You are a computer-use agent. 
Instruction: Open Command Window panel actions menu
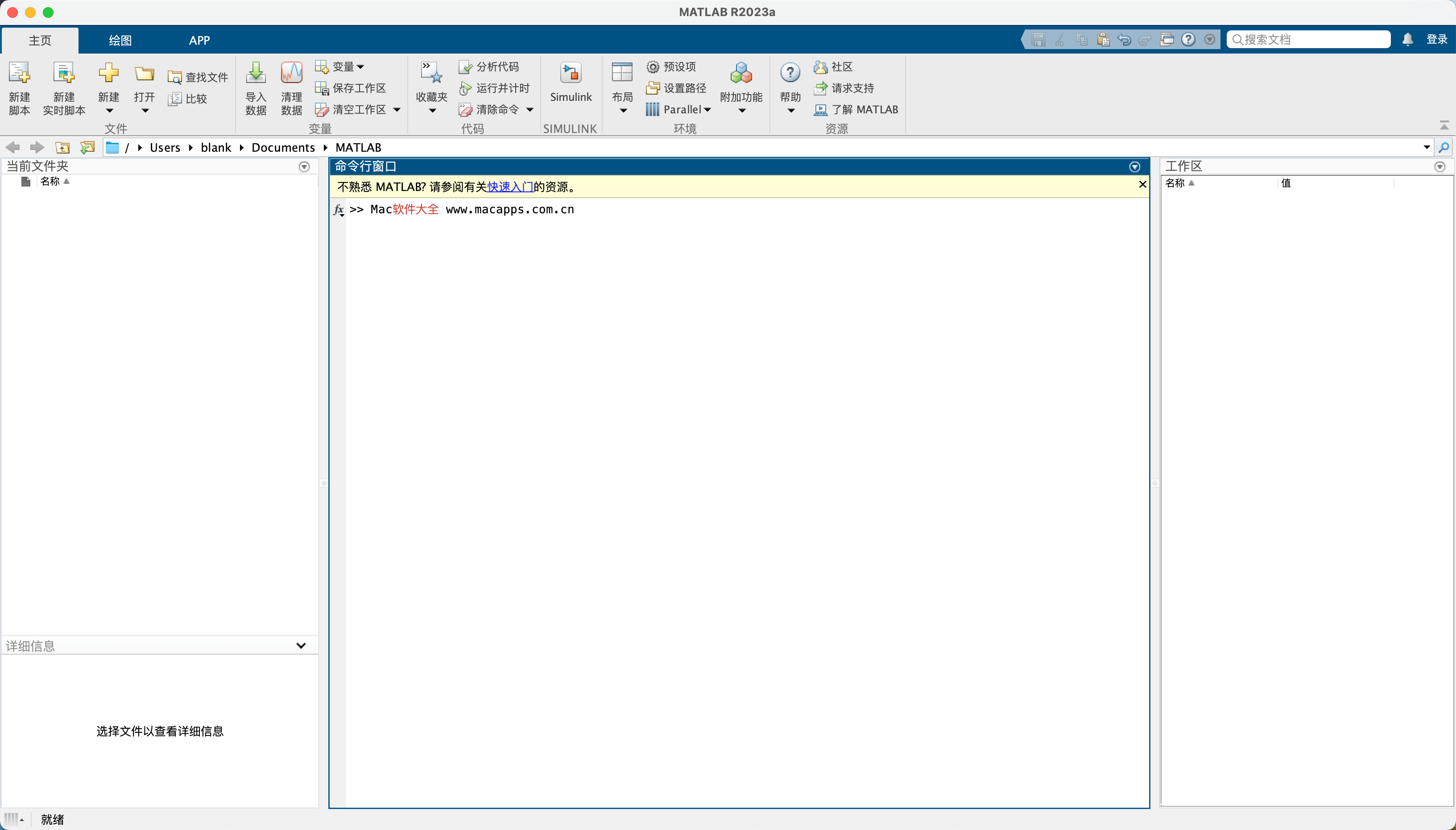(x=1134, y=166)
